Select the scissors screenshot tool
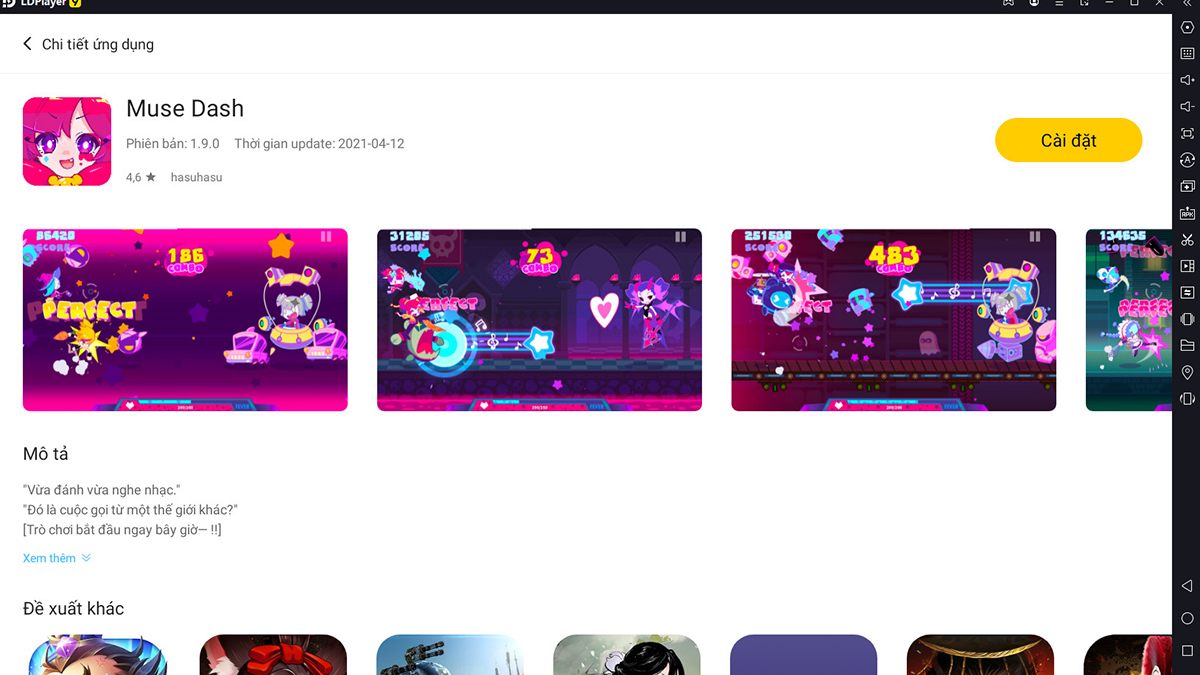Viewport: 1200px width, 675px height. [1187, 240]
